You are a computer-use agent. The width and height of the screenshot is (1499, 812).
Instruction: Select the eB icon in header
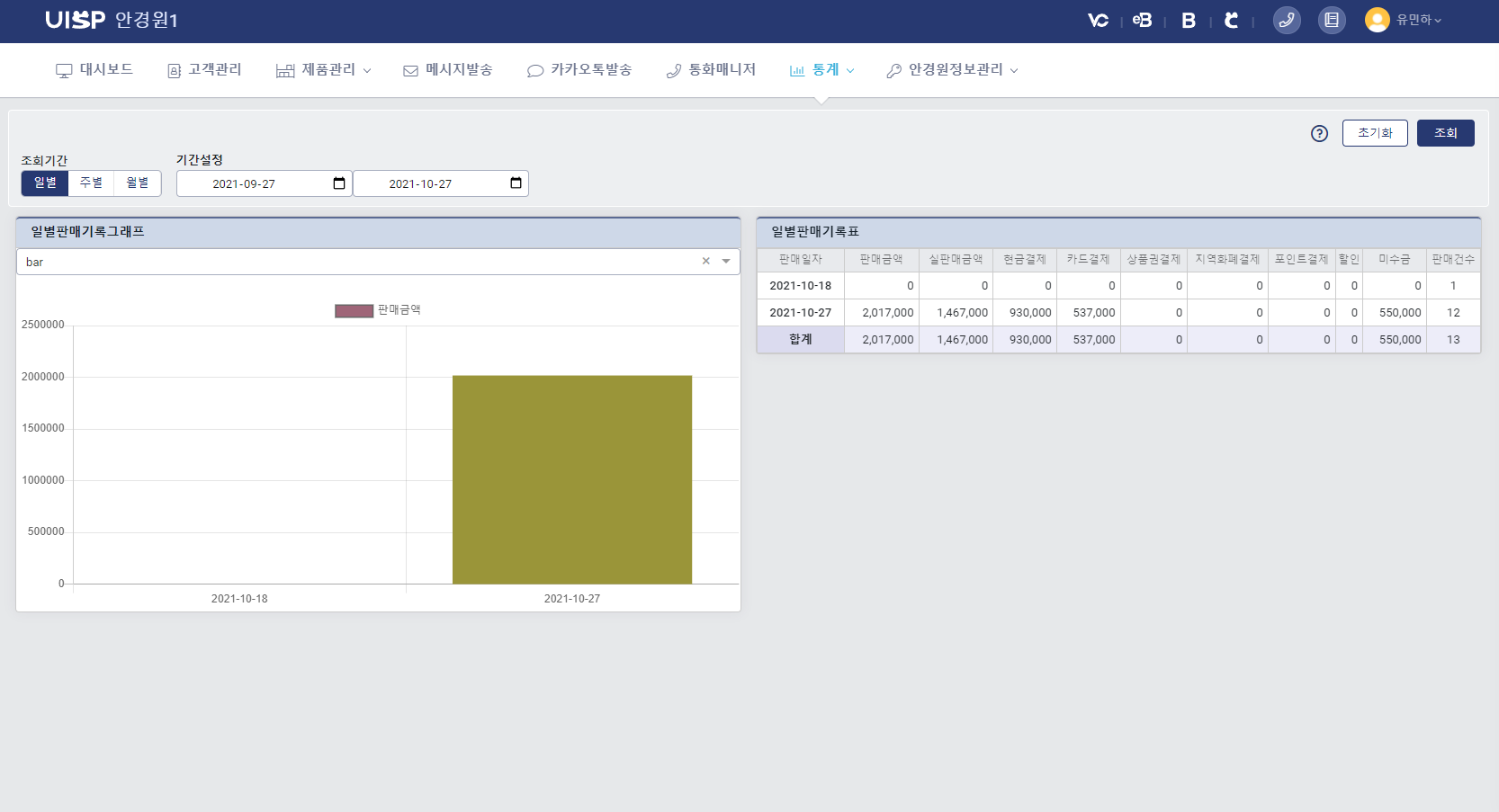[1142, 20]
